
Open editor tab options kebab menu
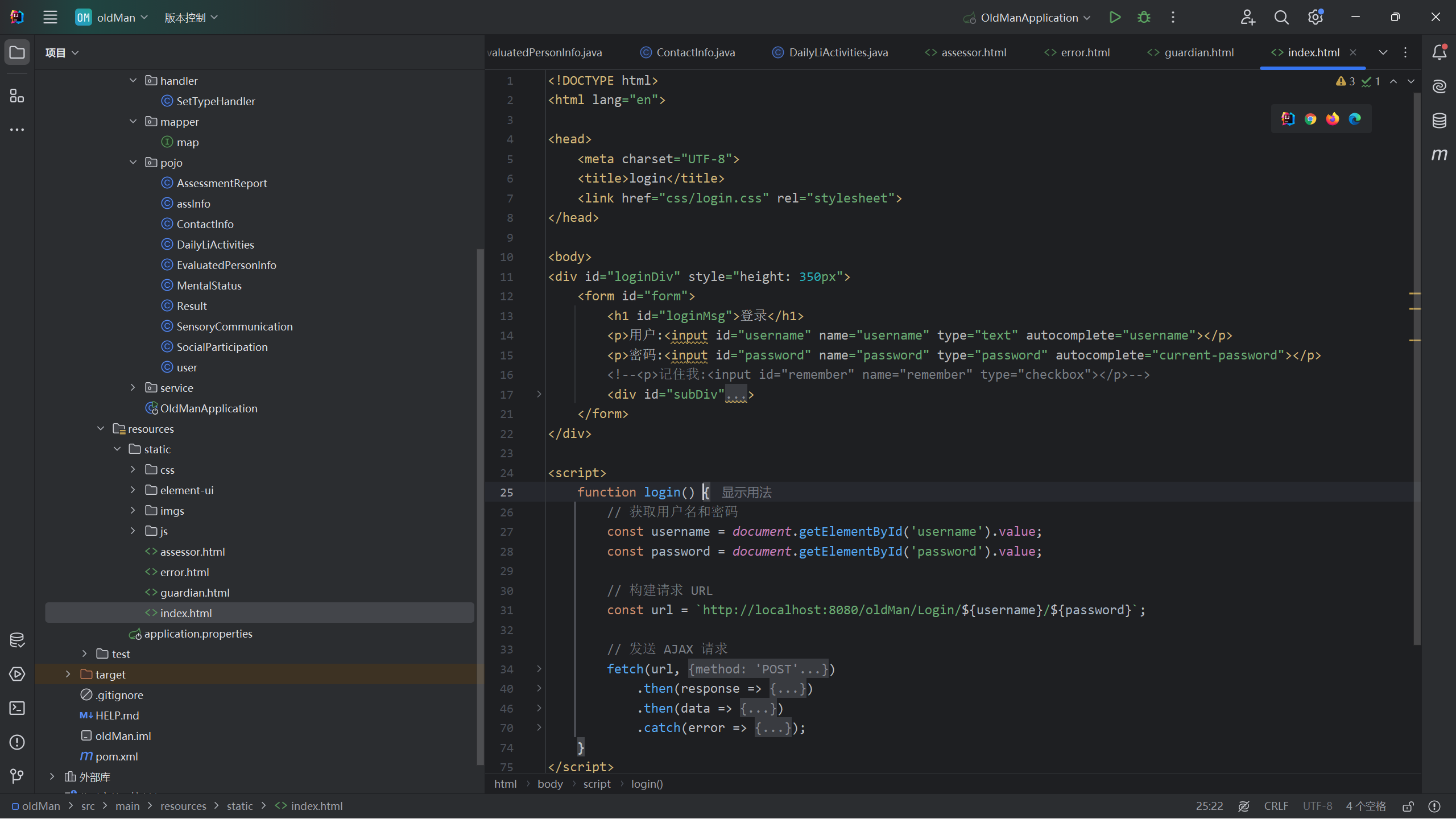pos(1405,52)
